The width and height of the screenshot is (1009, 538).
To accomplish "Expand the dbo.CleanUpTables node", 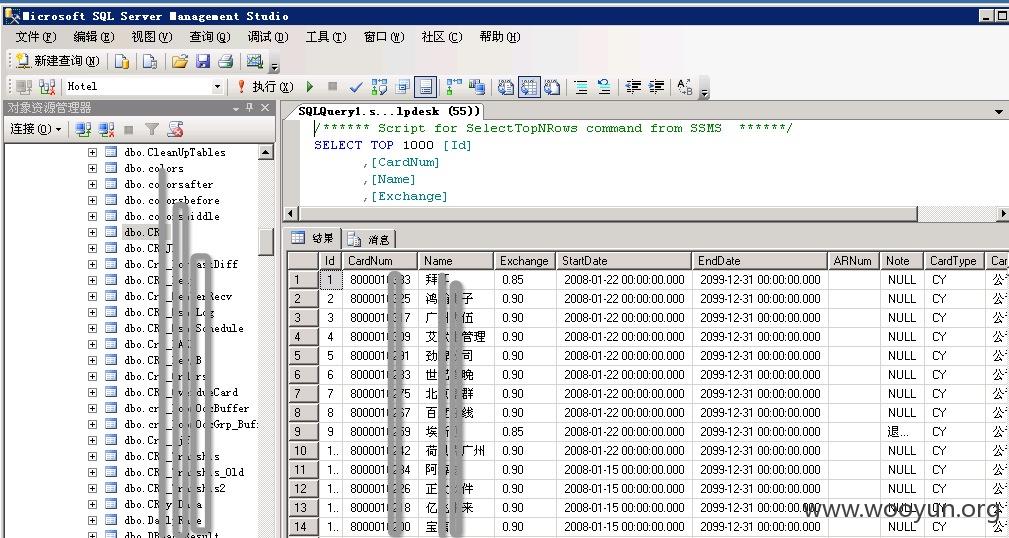I will point(92,152).
